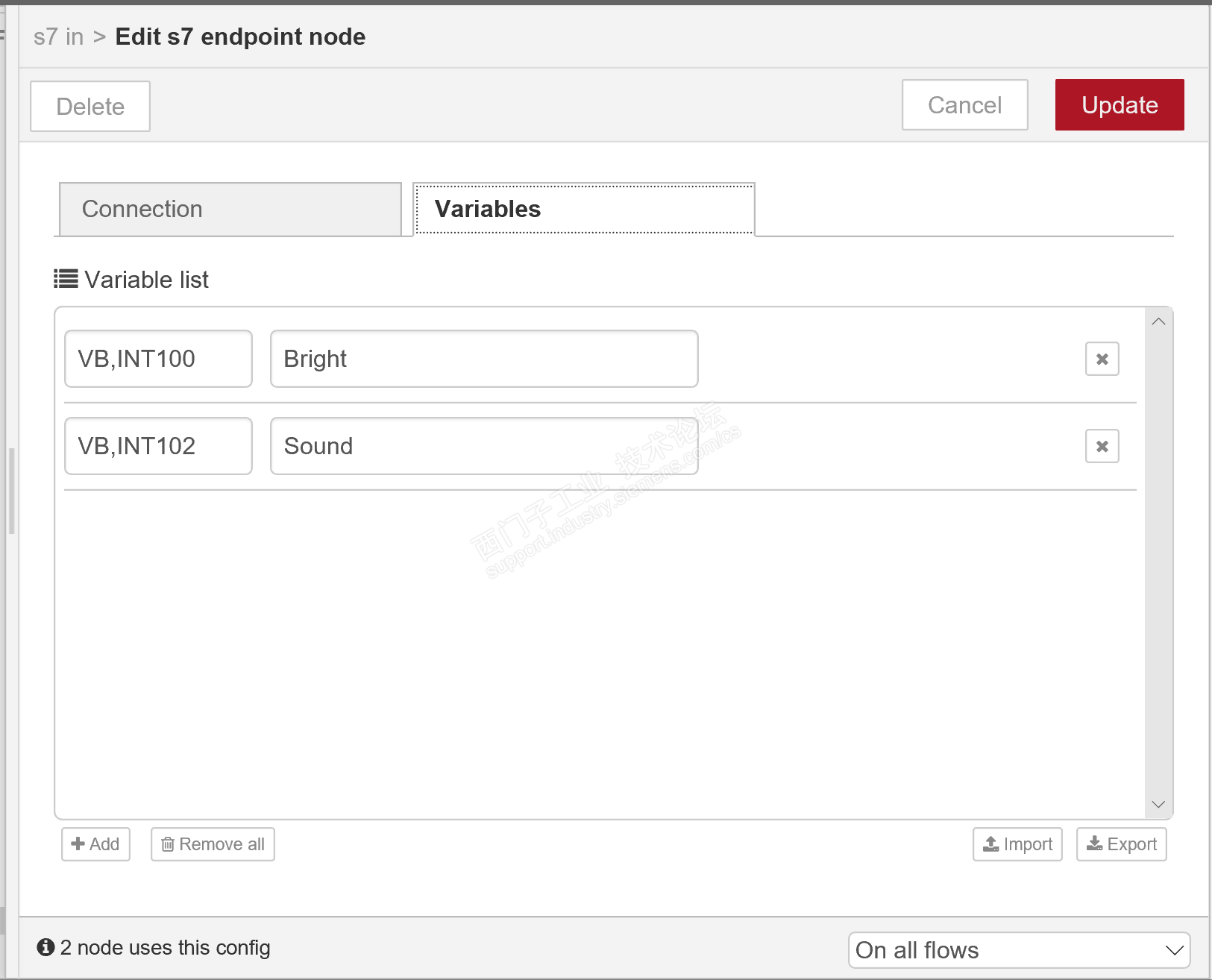The width and height of the screenshot is (1212, 980).
Task: Import a variable list
Action: coord(1017,844)
